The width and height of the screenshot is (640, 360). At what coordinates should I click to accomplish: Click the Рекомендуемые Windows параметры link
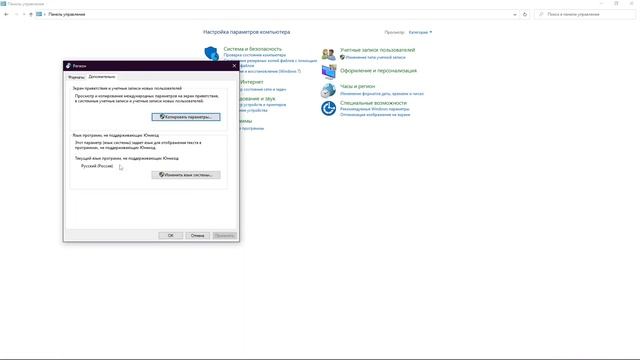[375, 109]
